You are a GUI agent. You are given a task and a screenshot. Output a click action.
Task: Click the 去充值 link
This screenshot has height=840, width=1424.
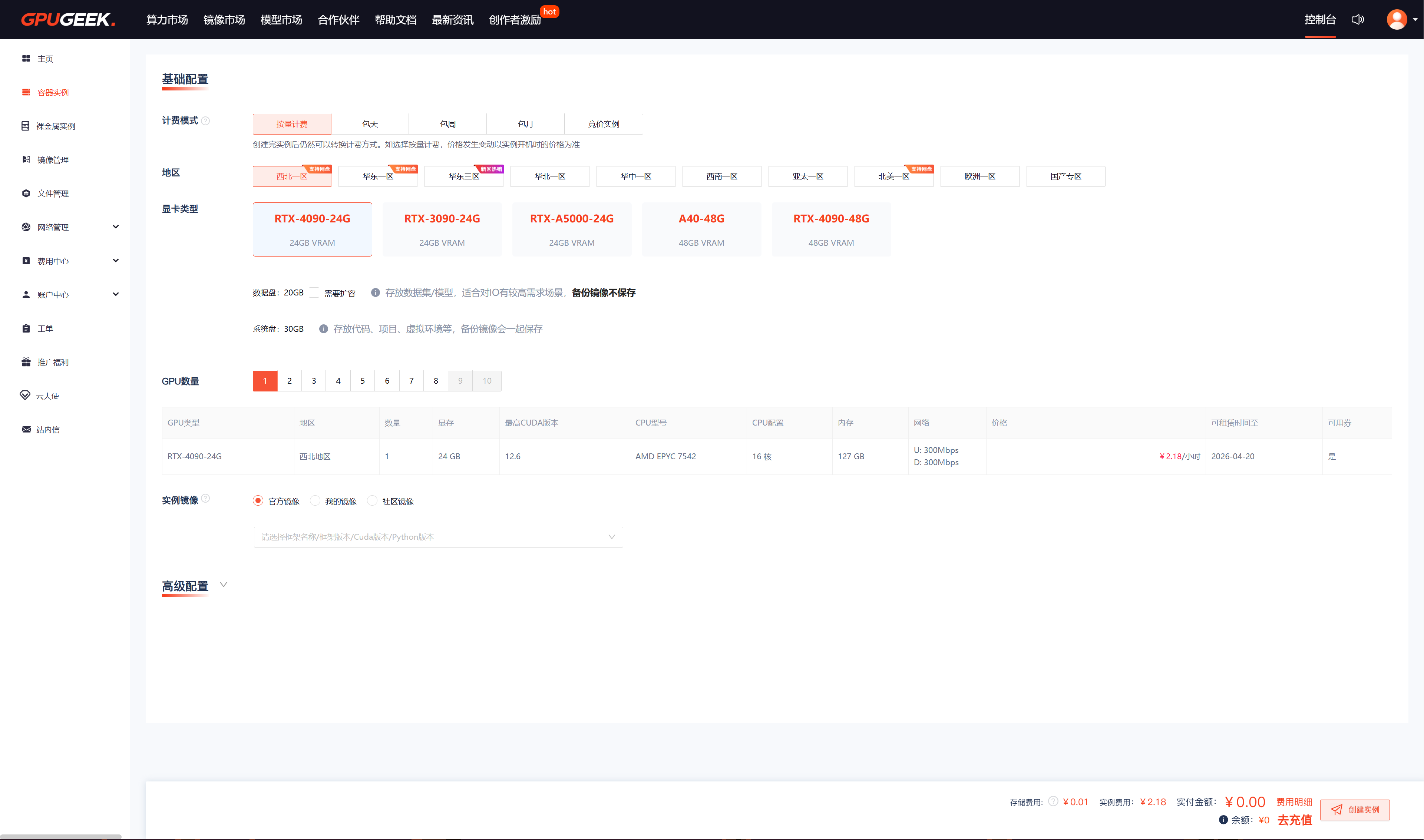point(1294,820)
